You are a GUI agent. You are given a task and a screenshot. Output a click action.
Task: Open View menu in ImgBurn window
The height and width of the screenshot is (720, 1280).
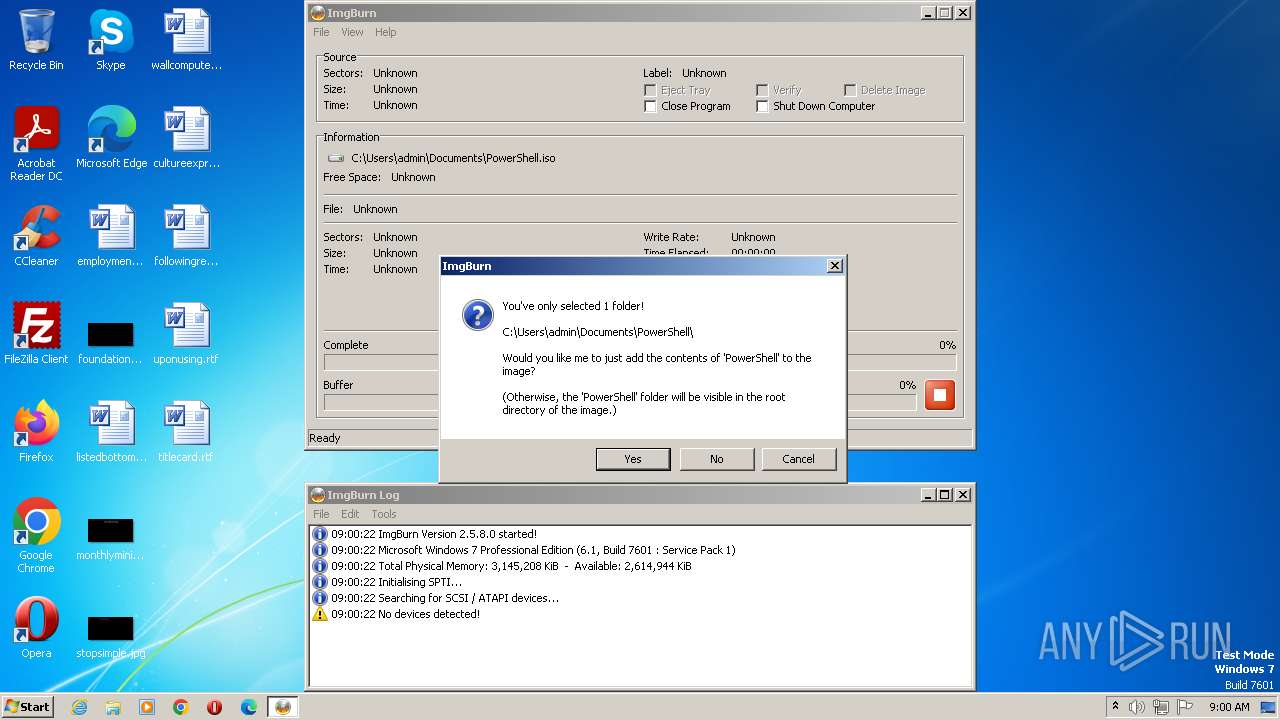(352, 32)
